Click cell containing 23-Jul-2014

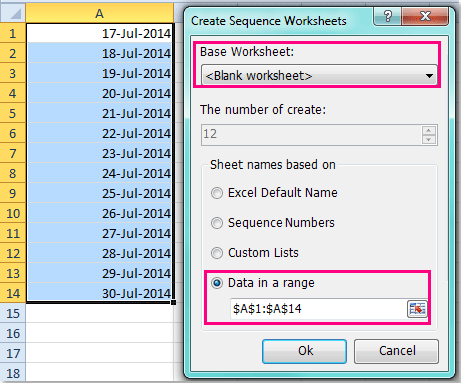pos(100,153)
